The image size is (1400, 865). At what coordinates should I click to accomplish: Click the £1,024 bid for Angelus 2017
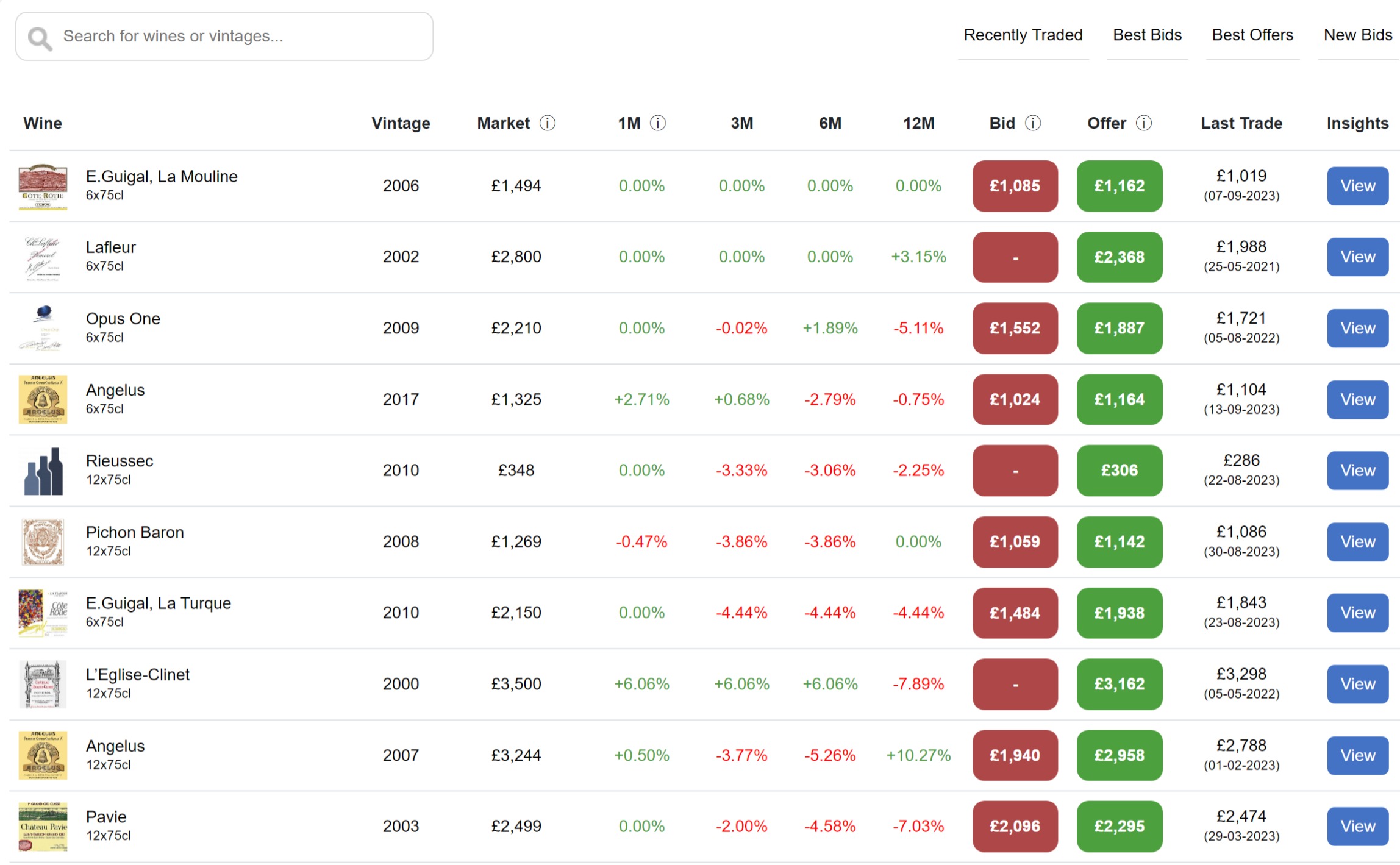tap(1015, 400)
